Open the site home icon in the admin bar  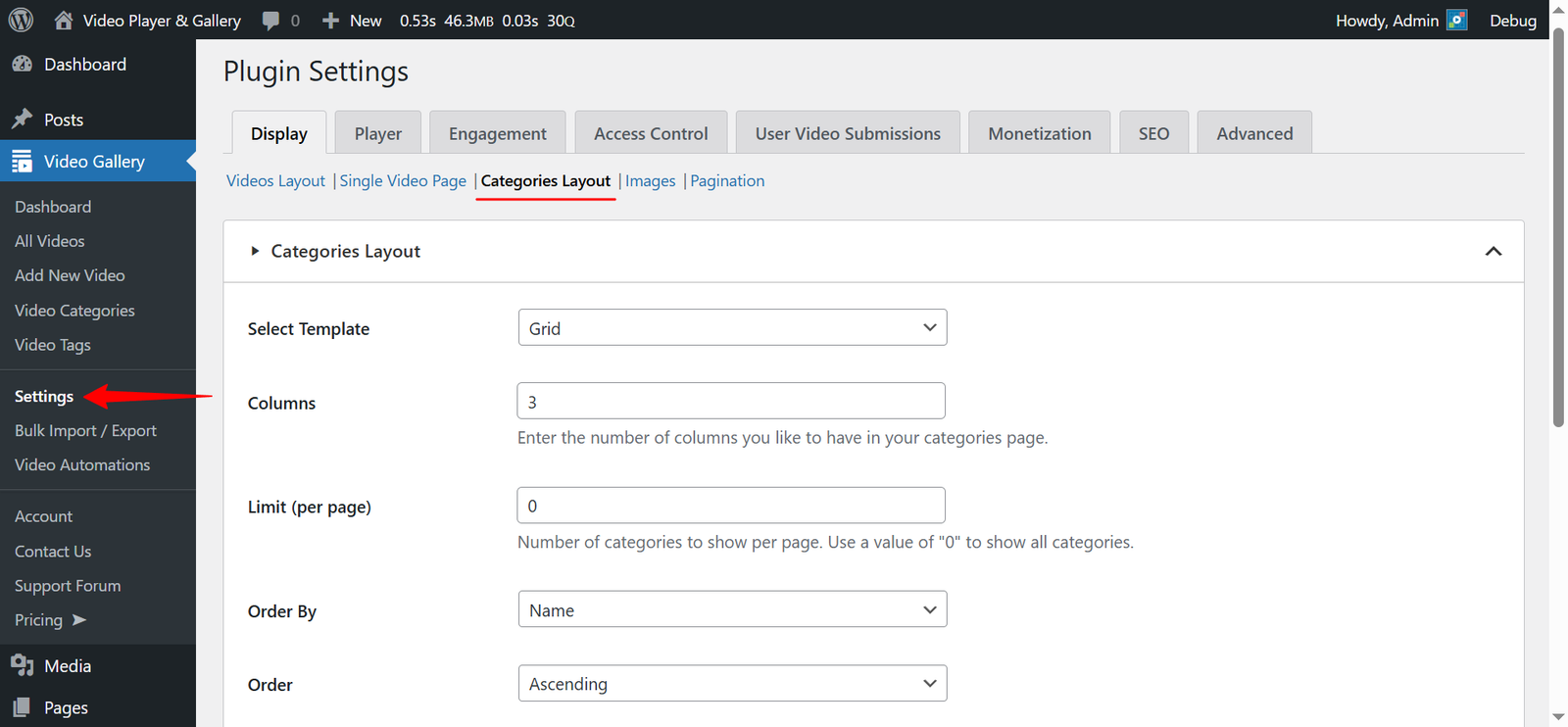(x=64, y=20)
